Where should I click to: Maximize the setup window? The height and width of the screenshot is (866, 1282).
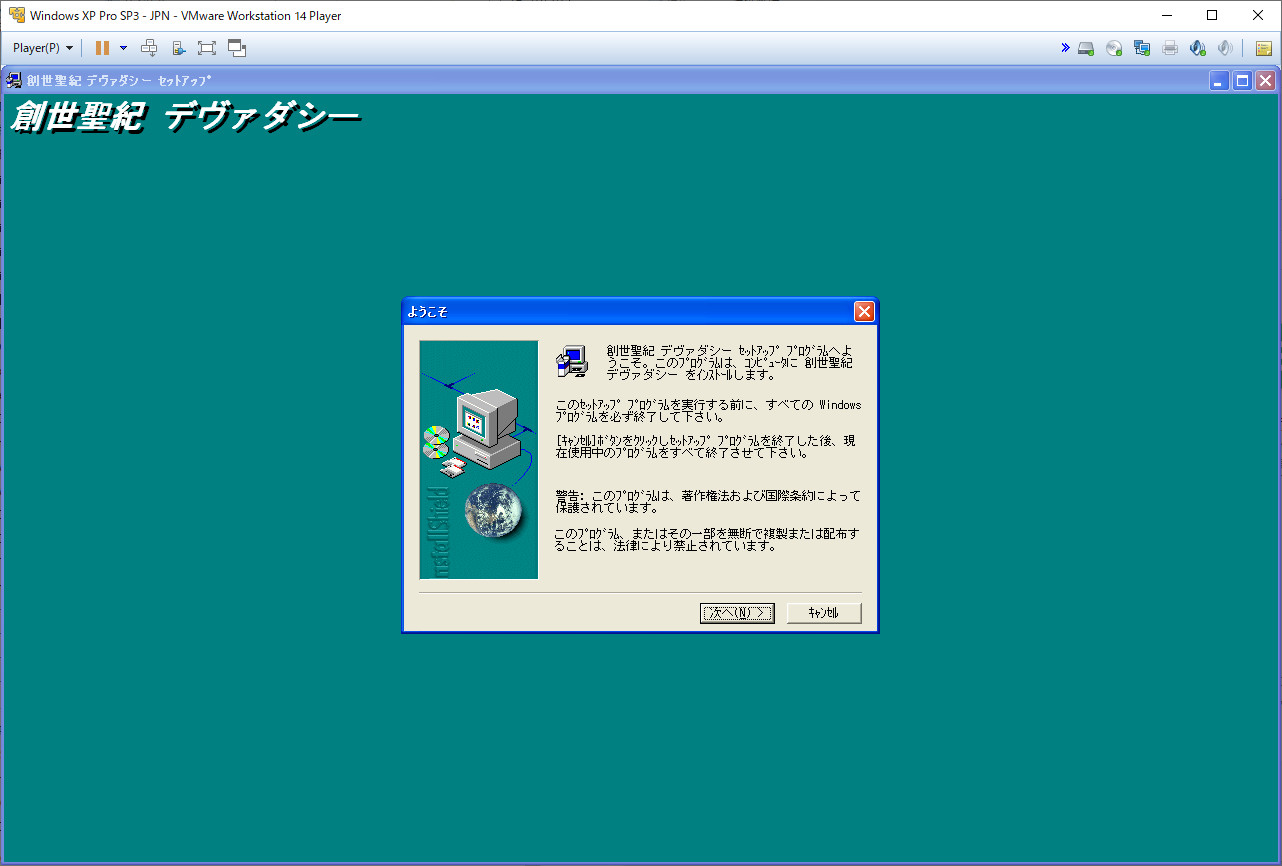(1242, 81)
